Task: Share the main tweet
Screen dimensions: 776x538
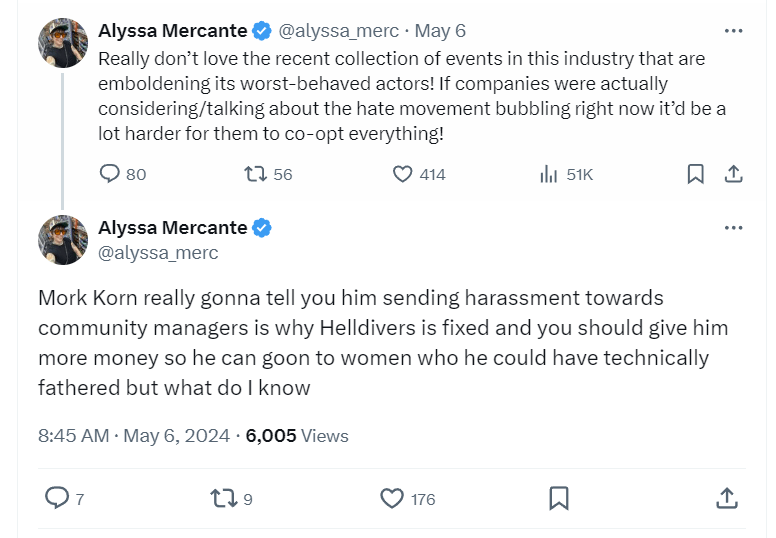Action: 727,497
